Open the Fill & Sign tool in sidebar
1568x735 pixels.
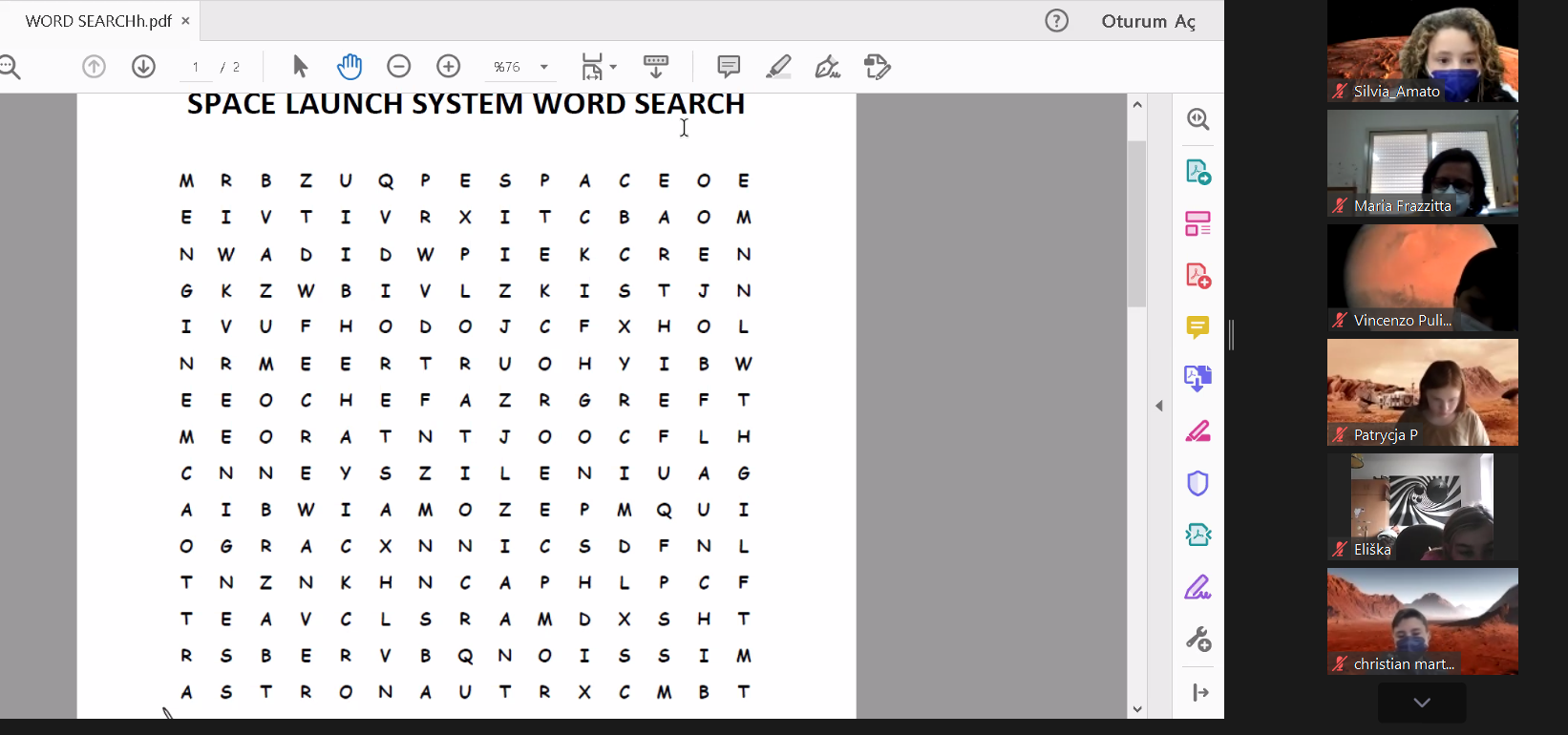pos(1197,587)
